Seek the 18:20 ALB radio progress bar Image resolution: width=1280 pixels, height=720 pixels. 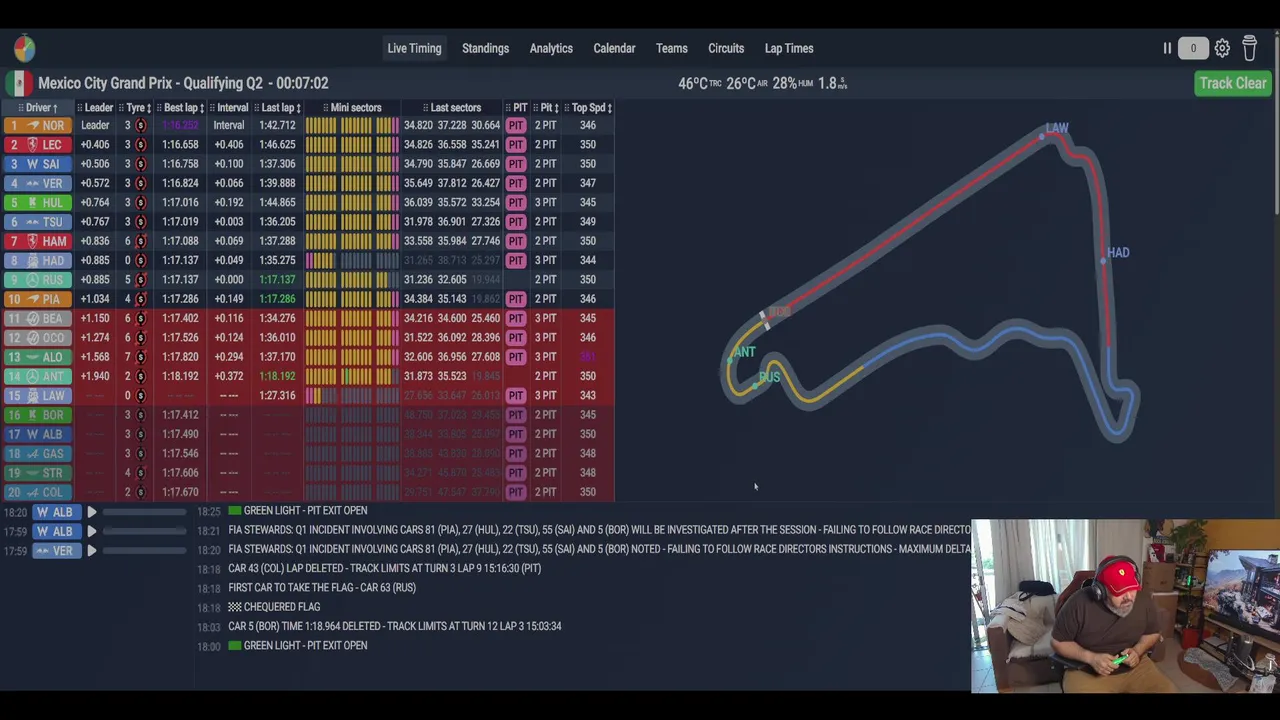tap(145, 512)
